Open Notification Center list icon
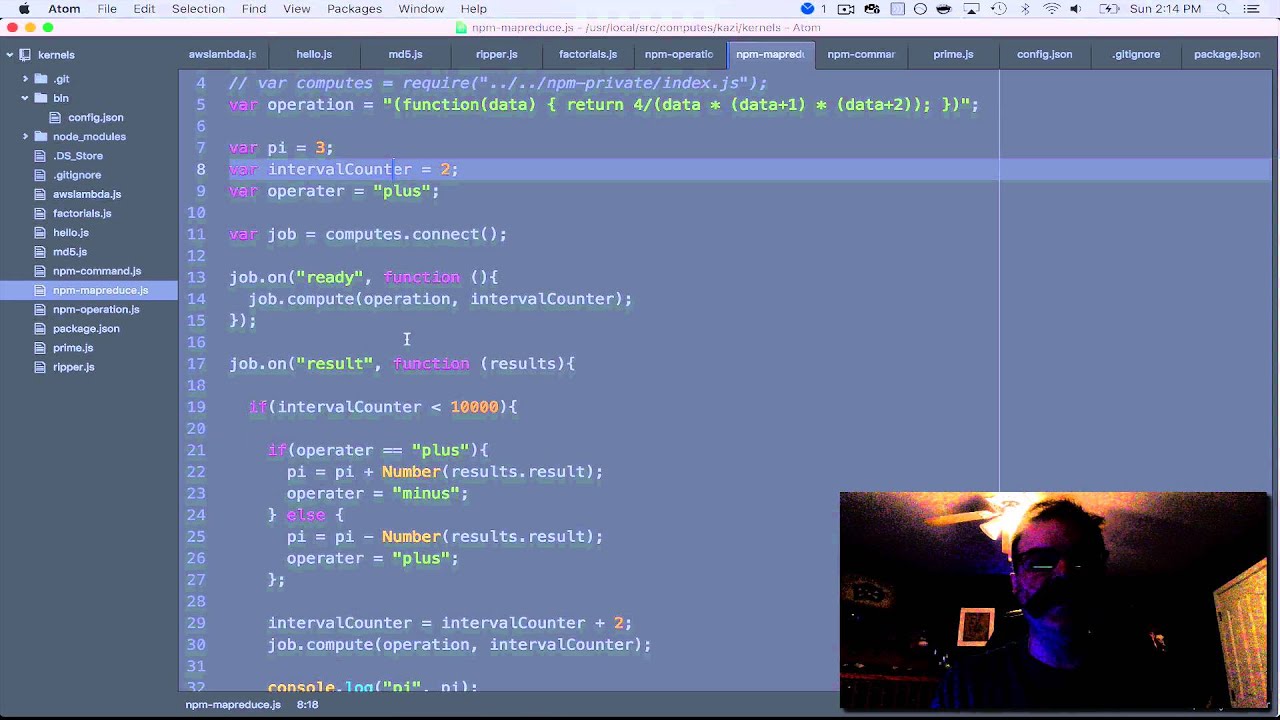Image resolution: width=1280 pixels, height=720 pixels. [x=1254, y=9]
